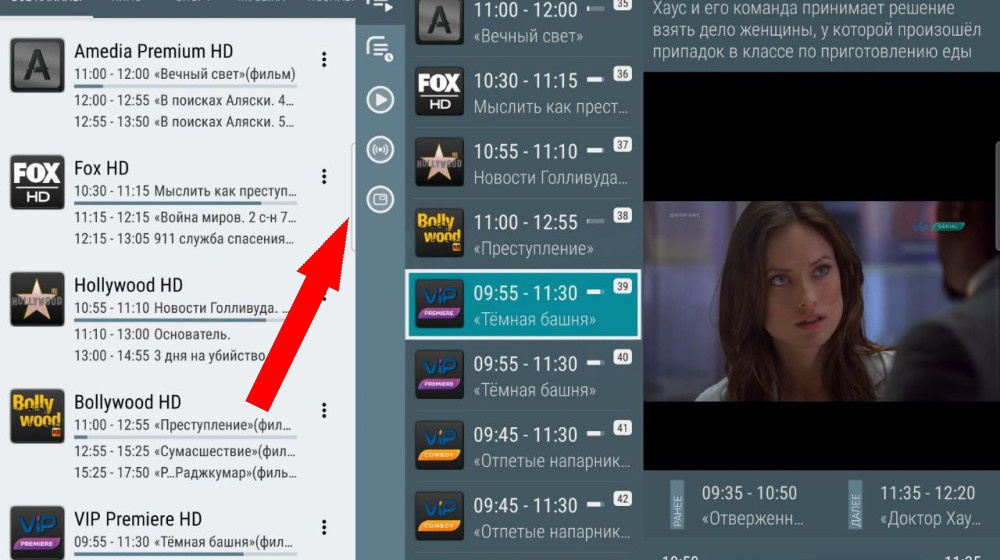Select 12:15 - 13:05 911 служба спасения entry

click(184, 239)
